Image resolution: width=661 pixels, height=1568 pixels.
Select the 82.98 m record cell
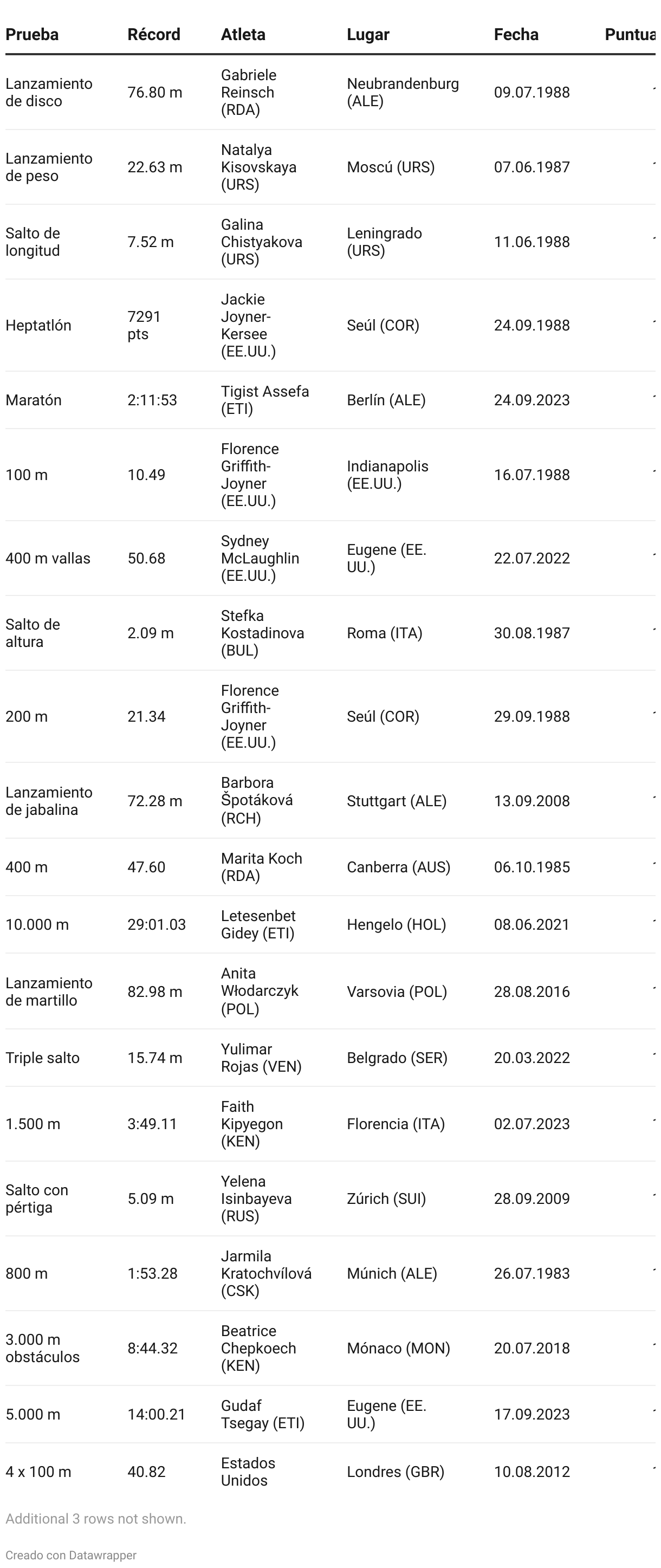(154, 992)
